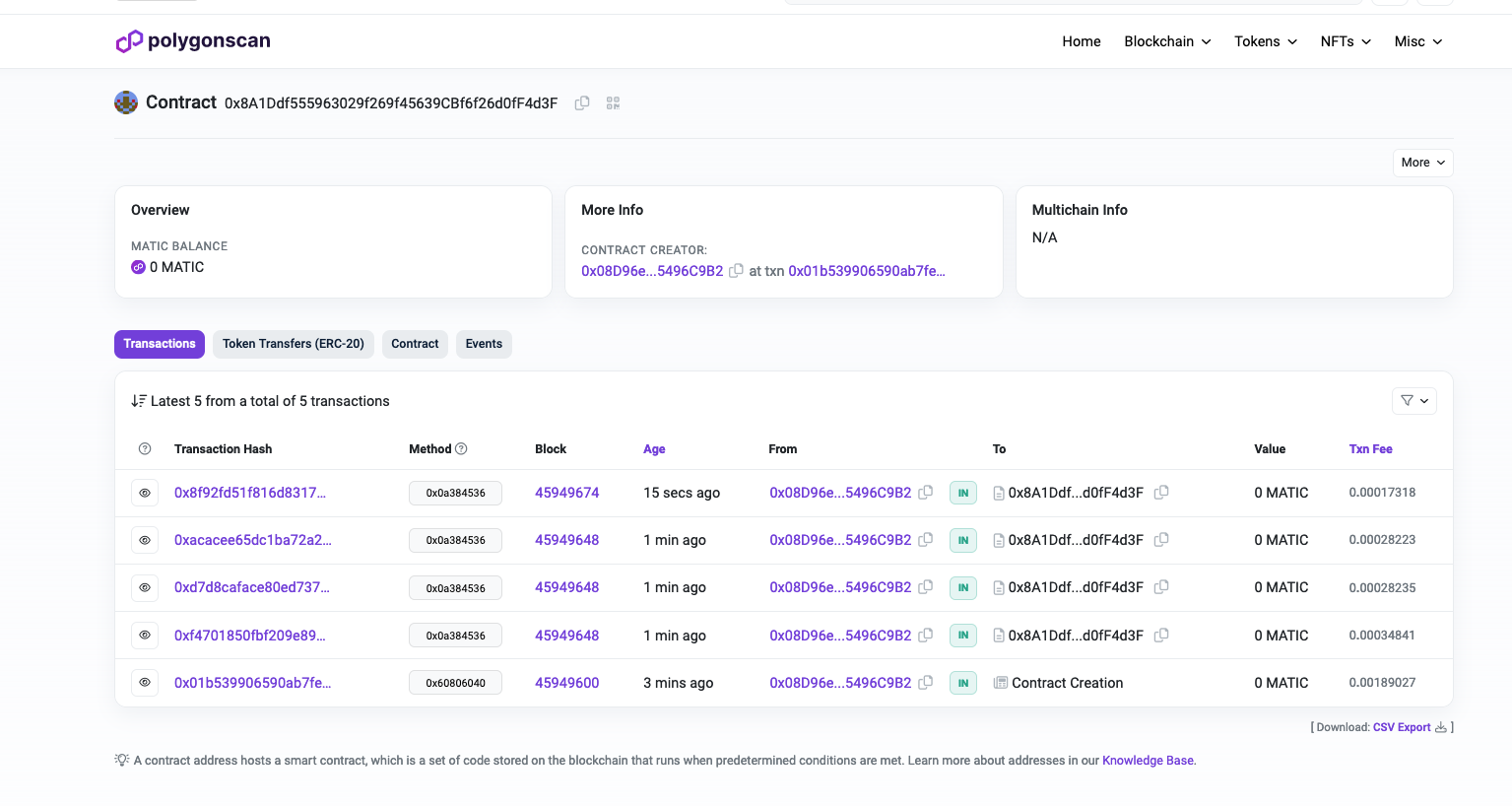Click the Contract Creation text
1512x806 pixels.
click(1067, 683)
